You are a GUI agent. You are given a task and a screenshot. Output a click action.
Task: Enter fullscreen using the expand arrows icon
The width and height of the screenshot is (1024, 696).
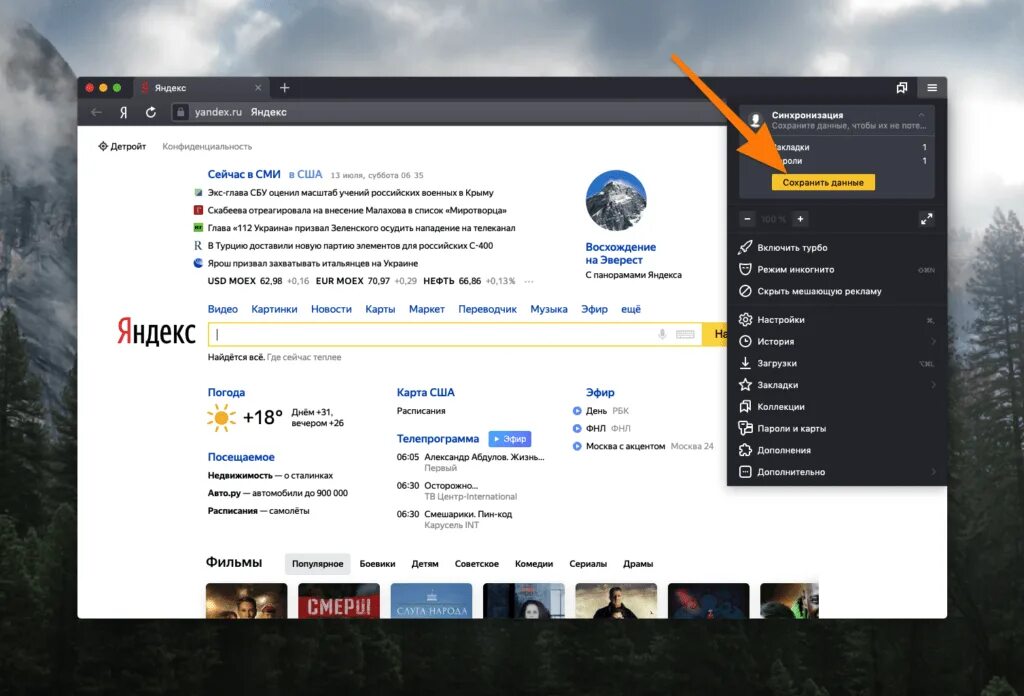click(927, 219)
